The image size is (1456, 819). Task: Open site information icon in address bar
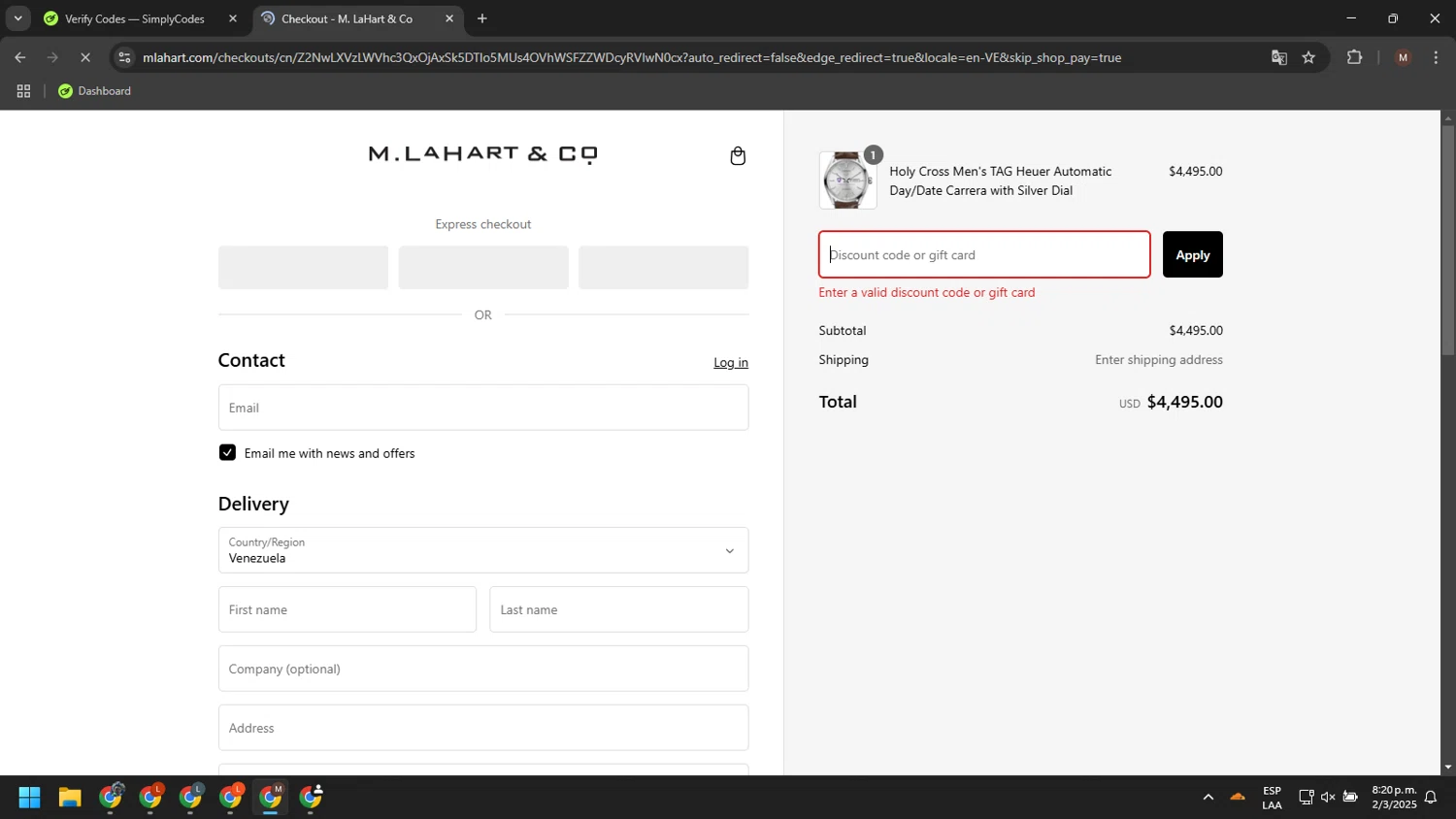pyautogui.click(x=124, y=57)
